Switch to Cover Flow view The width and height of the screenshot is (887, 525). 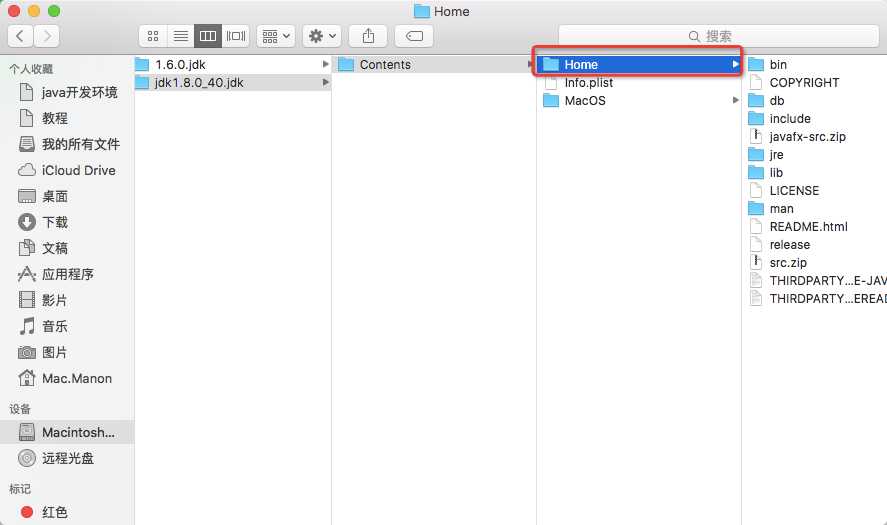pyautogui.click(x=236, y=36)
